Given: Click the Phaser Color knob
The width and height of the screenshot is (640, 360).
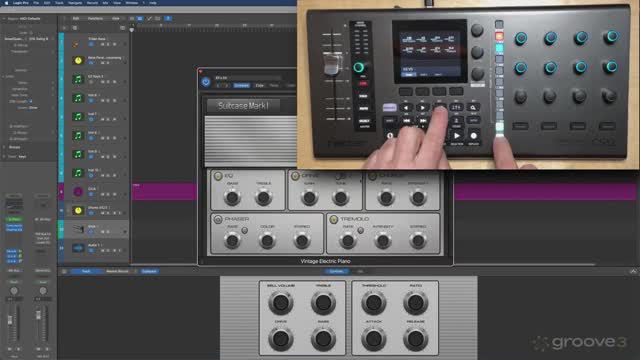Looking at the screenshot, I should click(267, 241).
